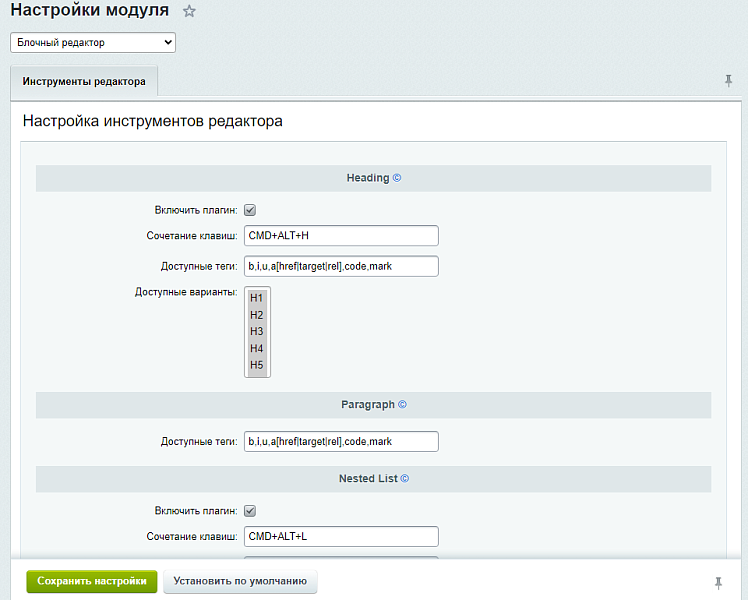Viewport: 748px width, 600px height.
Task: Pick H4 in the heading variants list
Action: (x=257, y=348)
